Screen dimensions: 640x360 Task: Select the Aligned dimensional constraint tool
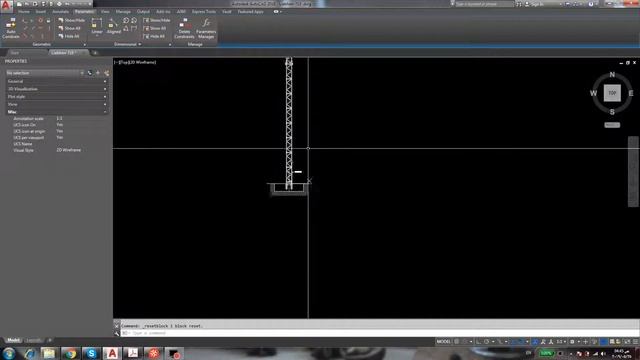click(x=113, y=27)
